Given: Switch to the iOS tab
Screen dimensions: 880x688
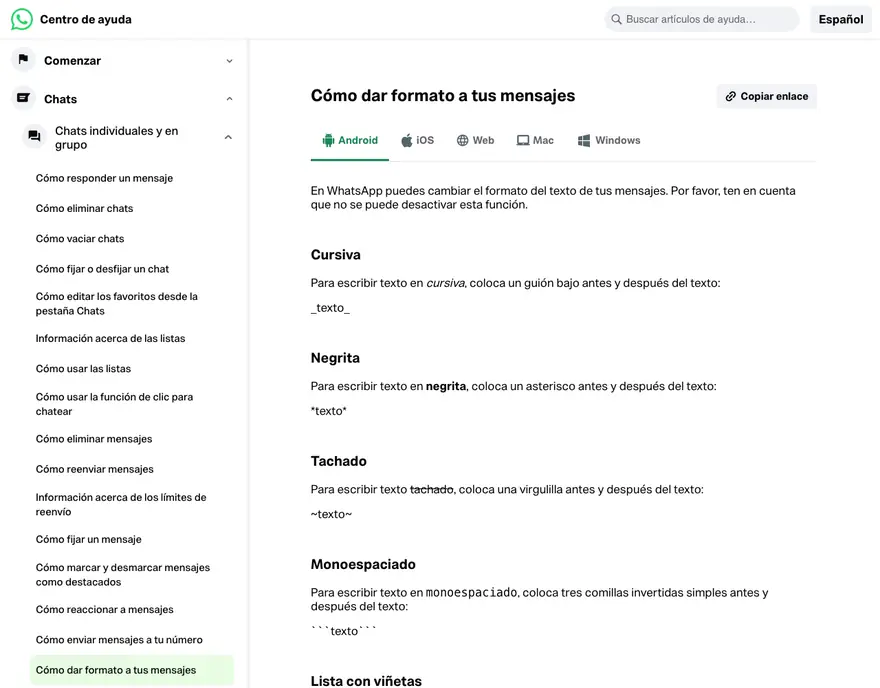Looking at the screenshot, I should (x=418, y=140).
